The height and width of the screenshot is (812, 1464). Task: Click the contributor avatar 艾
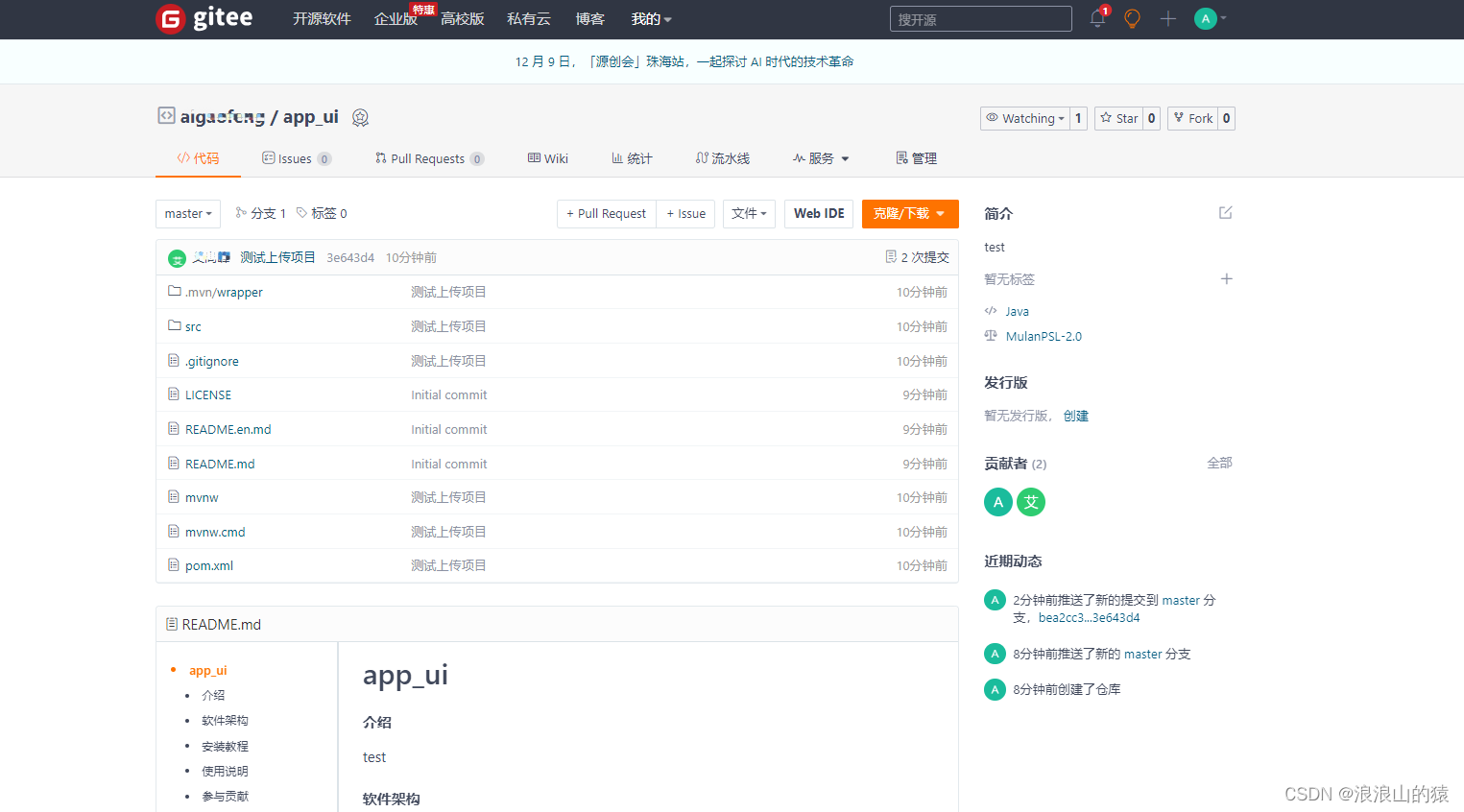[1031, 502]
